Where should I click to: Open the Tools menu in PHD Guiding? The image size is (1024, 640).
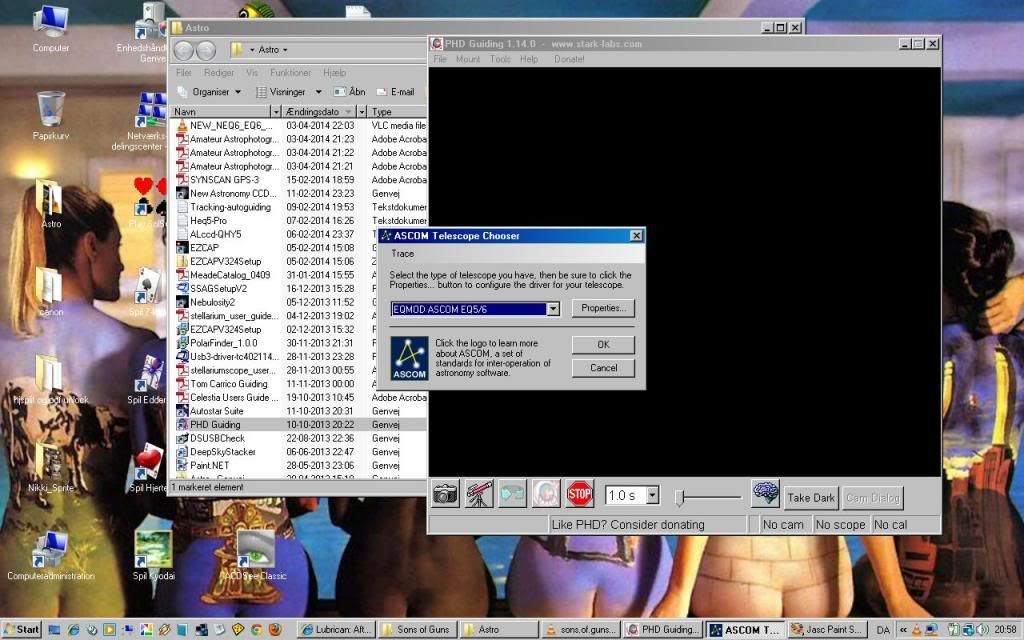pos(500,59)
